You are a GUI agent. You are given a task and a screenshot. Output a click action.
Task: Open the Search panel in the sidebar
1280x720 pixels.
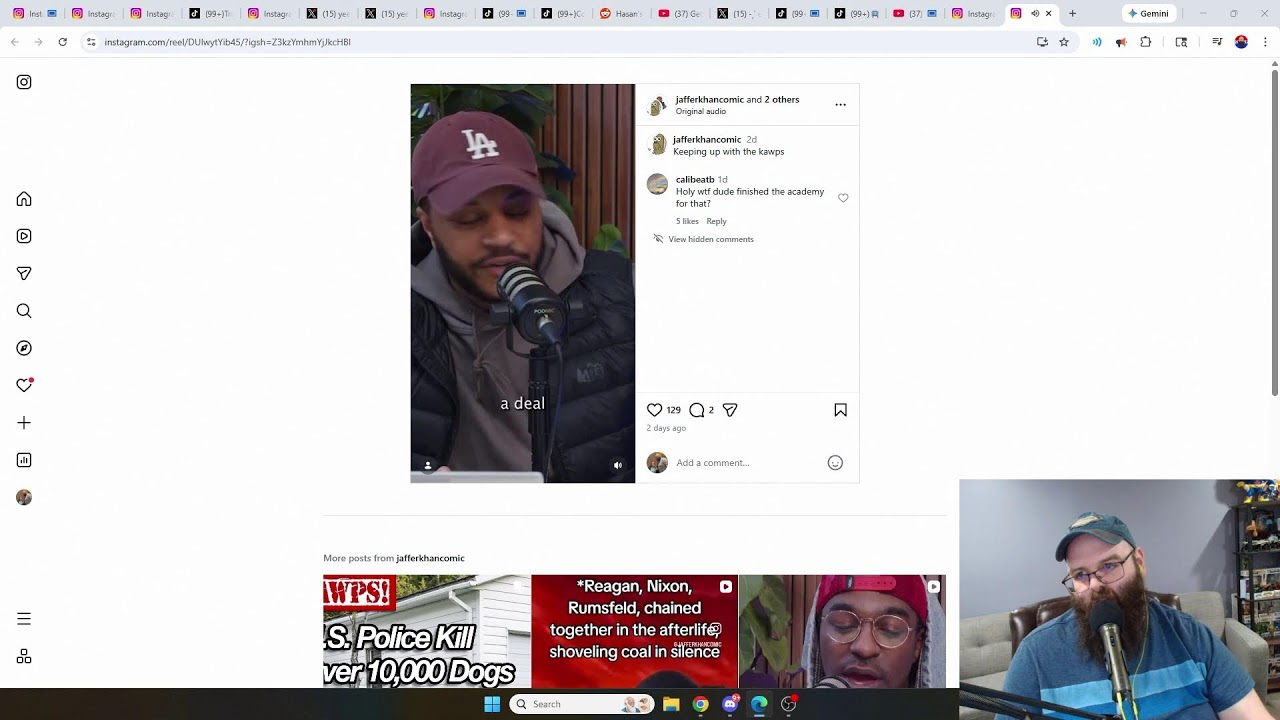pyautogui.click(x=24, y=311)
